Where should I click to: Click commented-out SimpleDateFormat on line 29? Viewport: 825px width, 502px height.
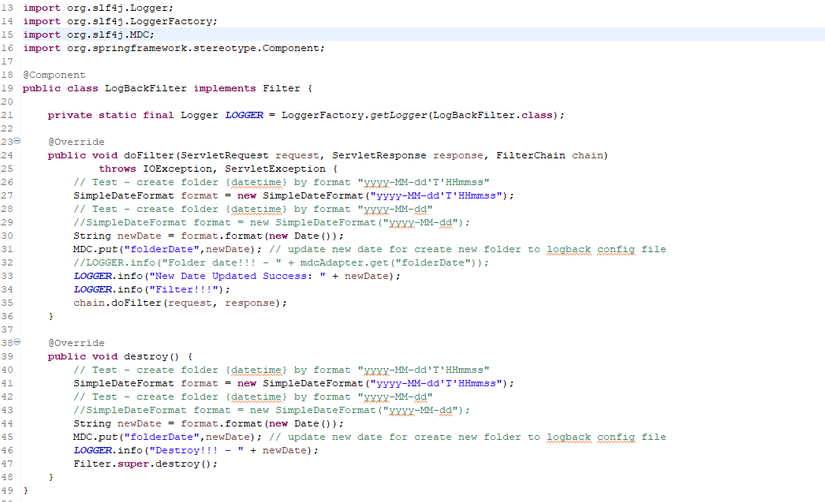point(271,223)
